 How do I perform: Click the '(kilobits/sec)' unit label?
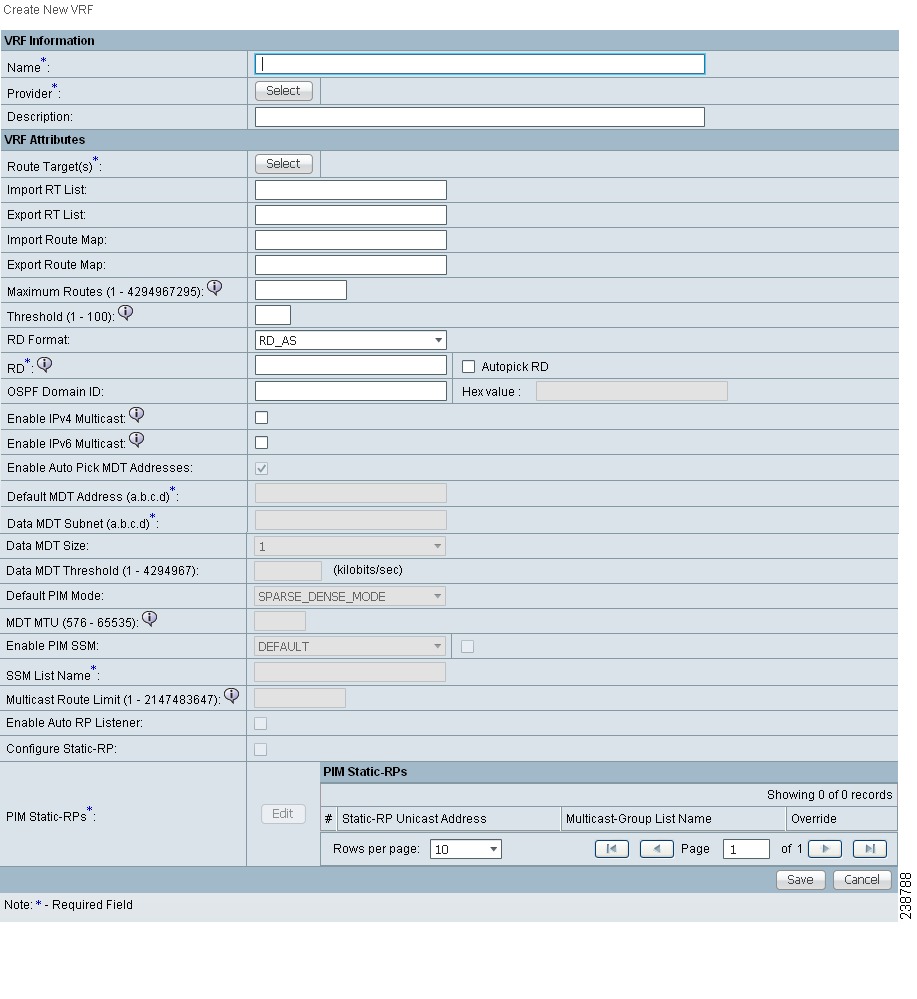point(368,570)
